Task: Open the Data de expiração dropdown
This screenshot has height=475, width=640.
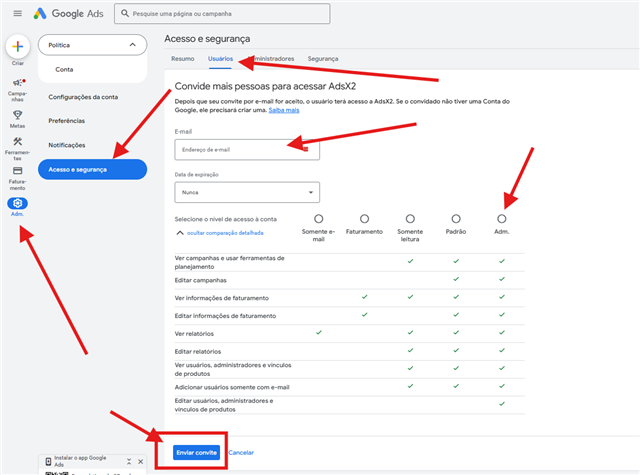Action: tap(247, 192)
